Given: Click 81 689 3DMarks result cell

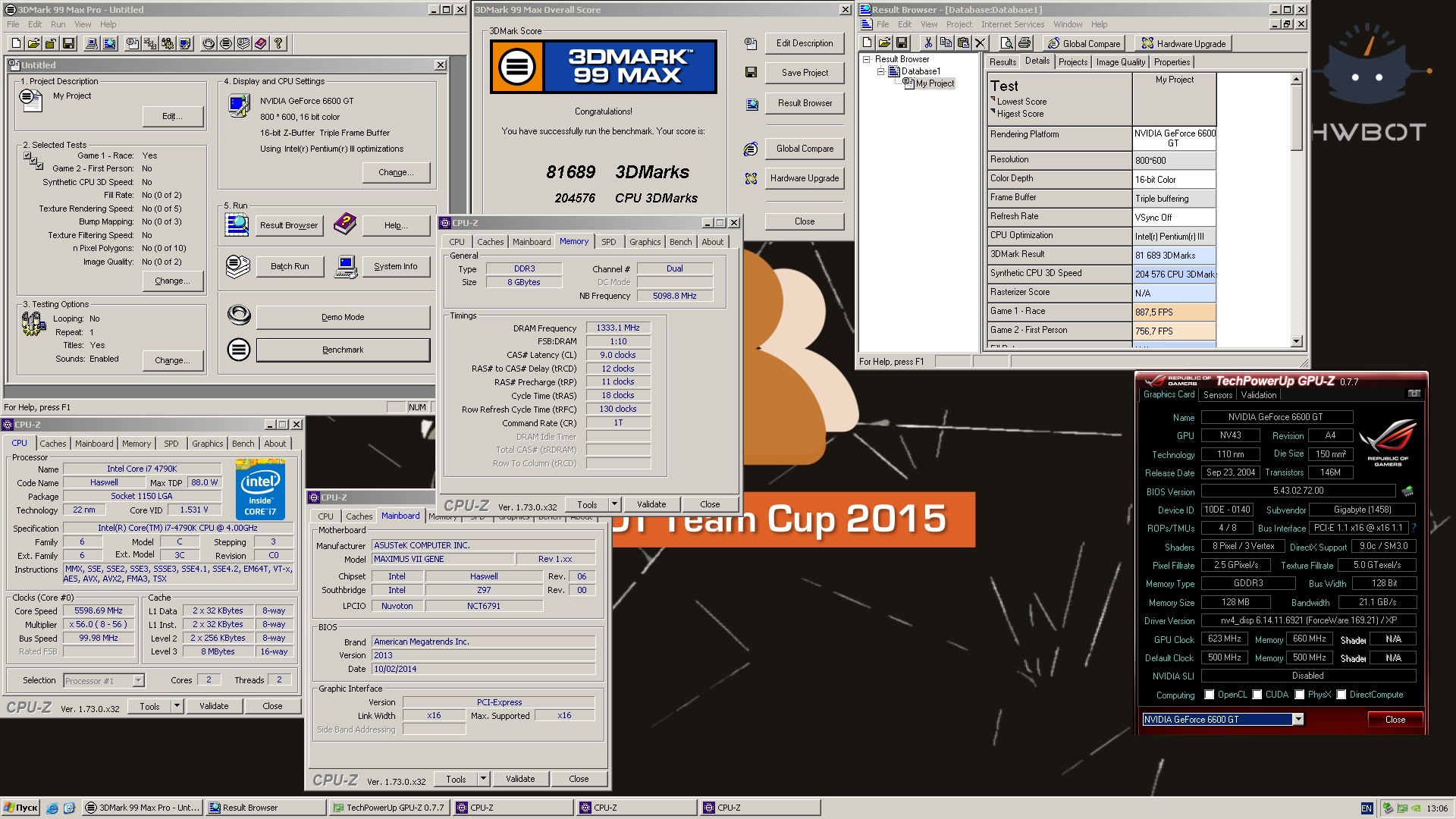Looking at the screenshot, I should (x=1174, y=256).
